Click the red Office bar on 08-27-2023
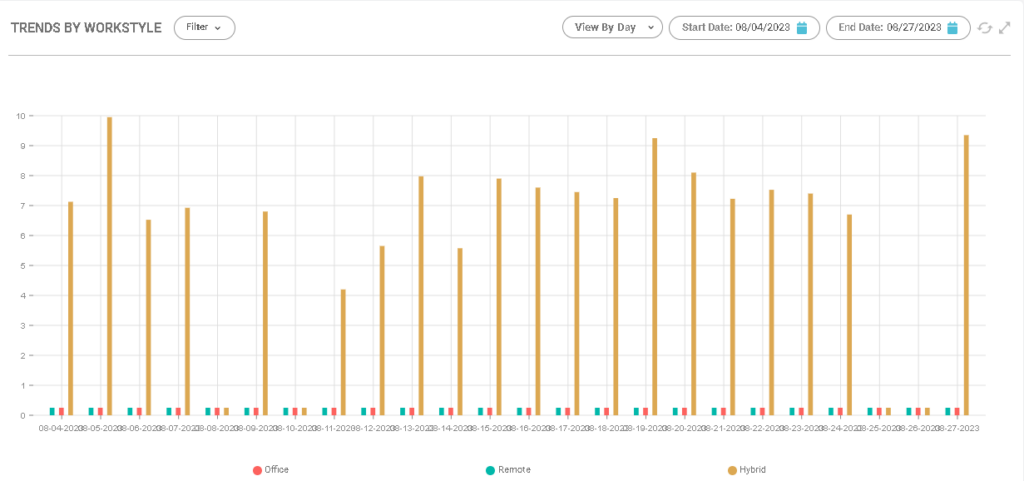The image size is (1024, 481). (x=957, y=411)
